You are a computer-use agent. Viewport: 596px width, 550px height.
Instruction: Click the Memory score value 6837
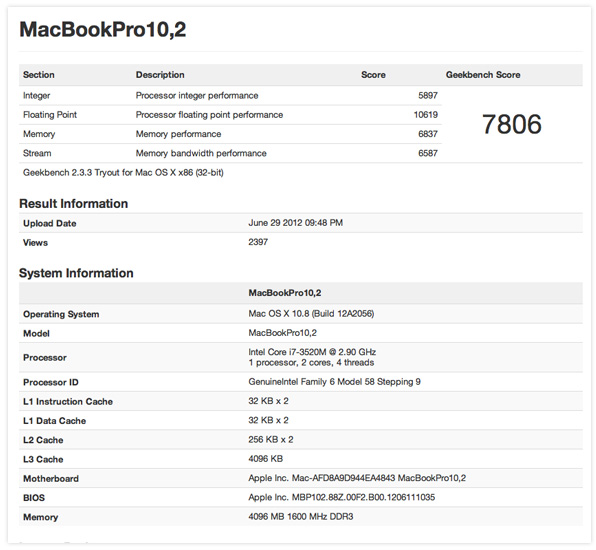[x=428, y=134]
